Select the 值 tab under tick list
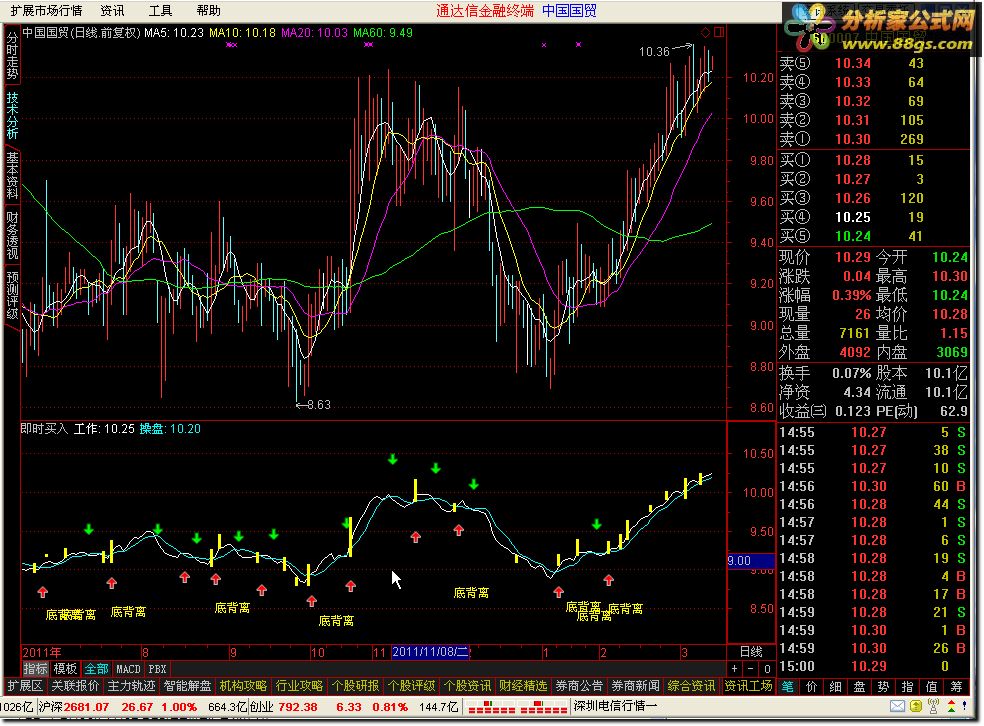This screenshot has width=984, height=726. click(x=931, y=686)
